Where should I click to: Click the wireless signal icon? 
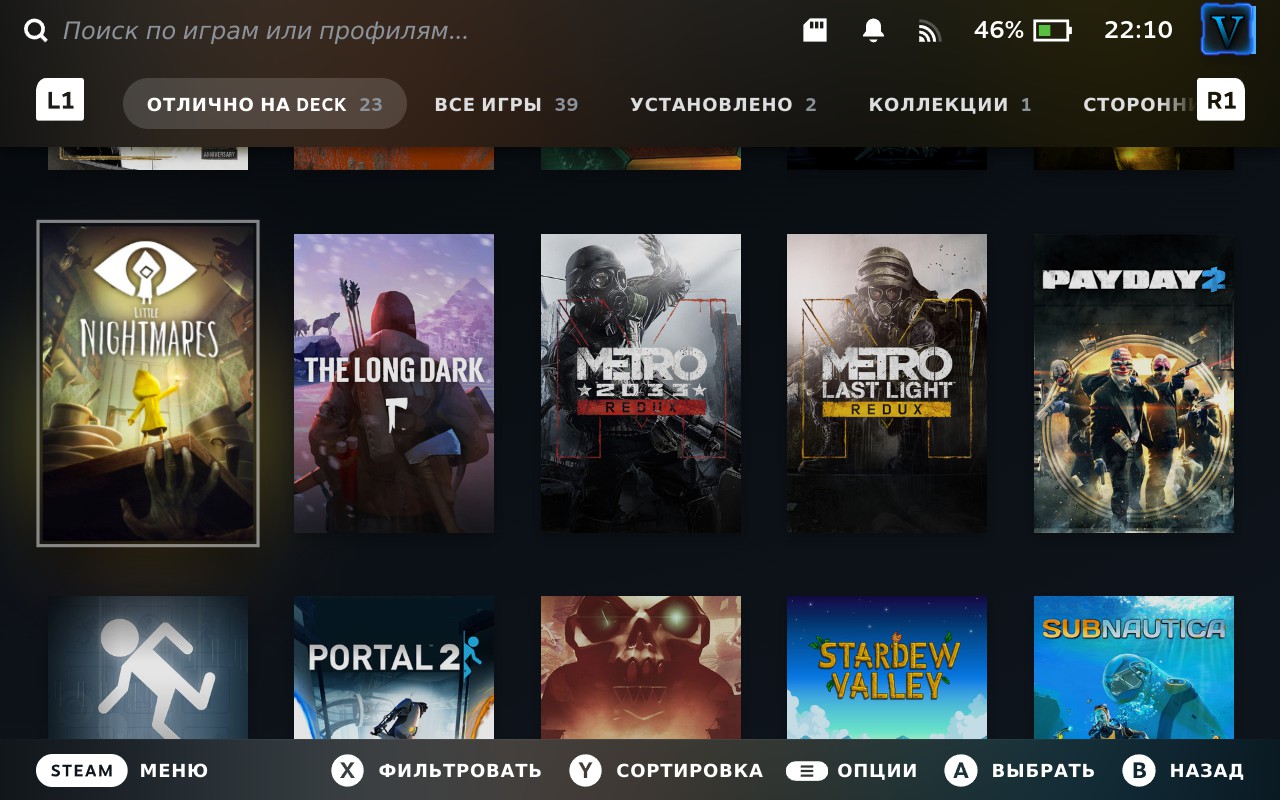tap(929, 30)
